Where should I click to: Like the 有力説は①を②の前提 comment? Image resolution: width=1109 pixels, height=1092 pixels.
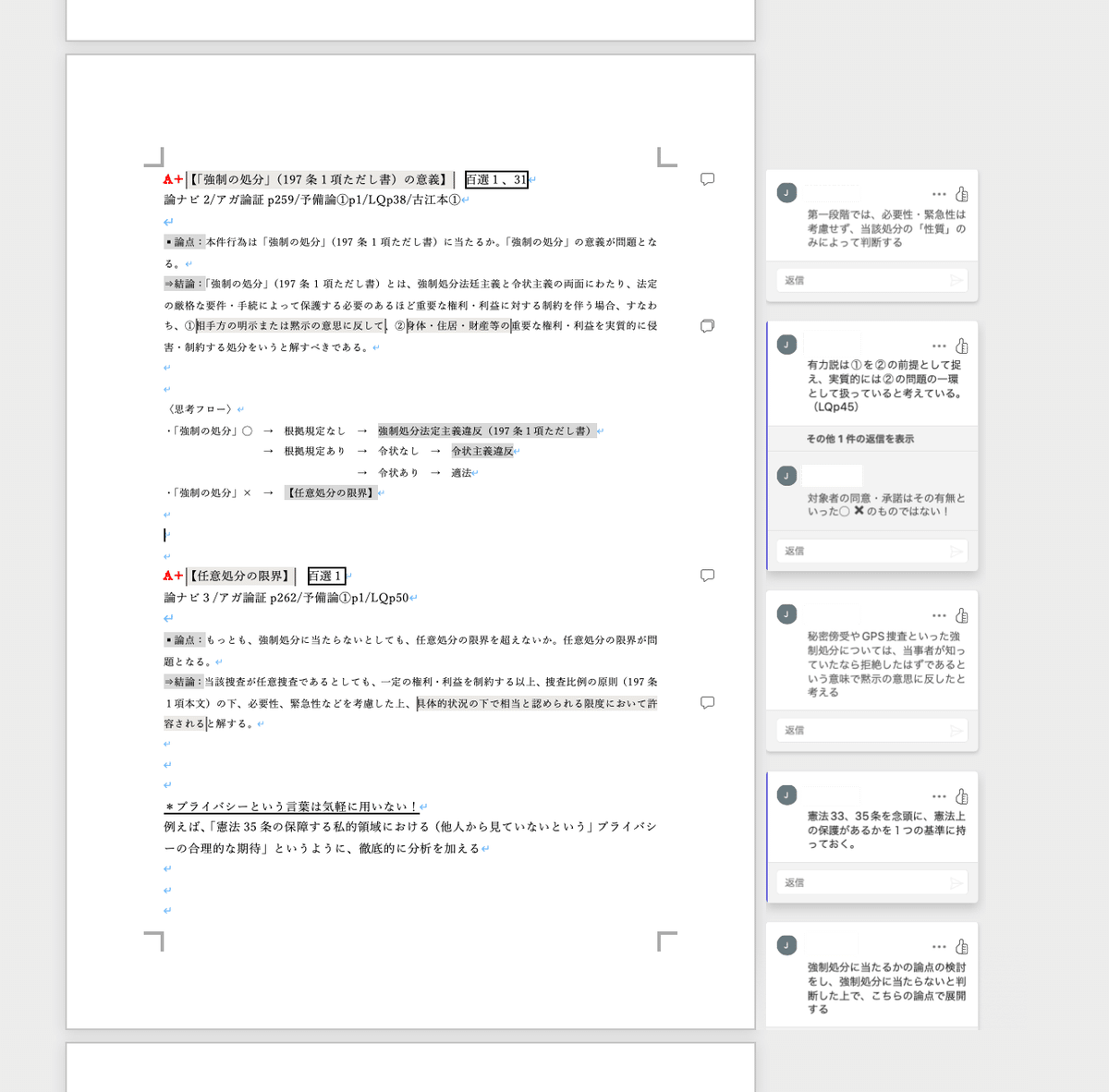[962, 346]
